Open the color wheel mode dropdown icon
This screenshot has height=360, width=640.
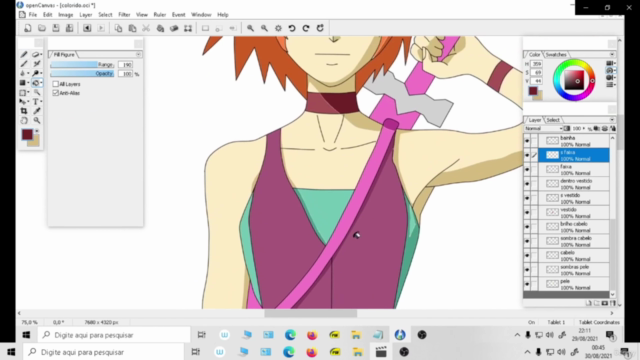[611, 71]
